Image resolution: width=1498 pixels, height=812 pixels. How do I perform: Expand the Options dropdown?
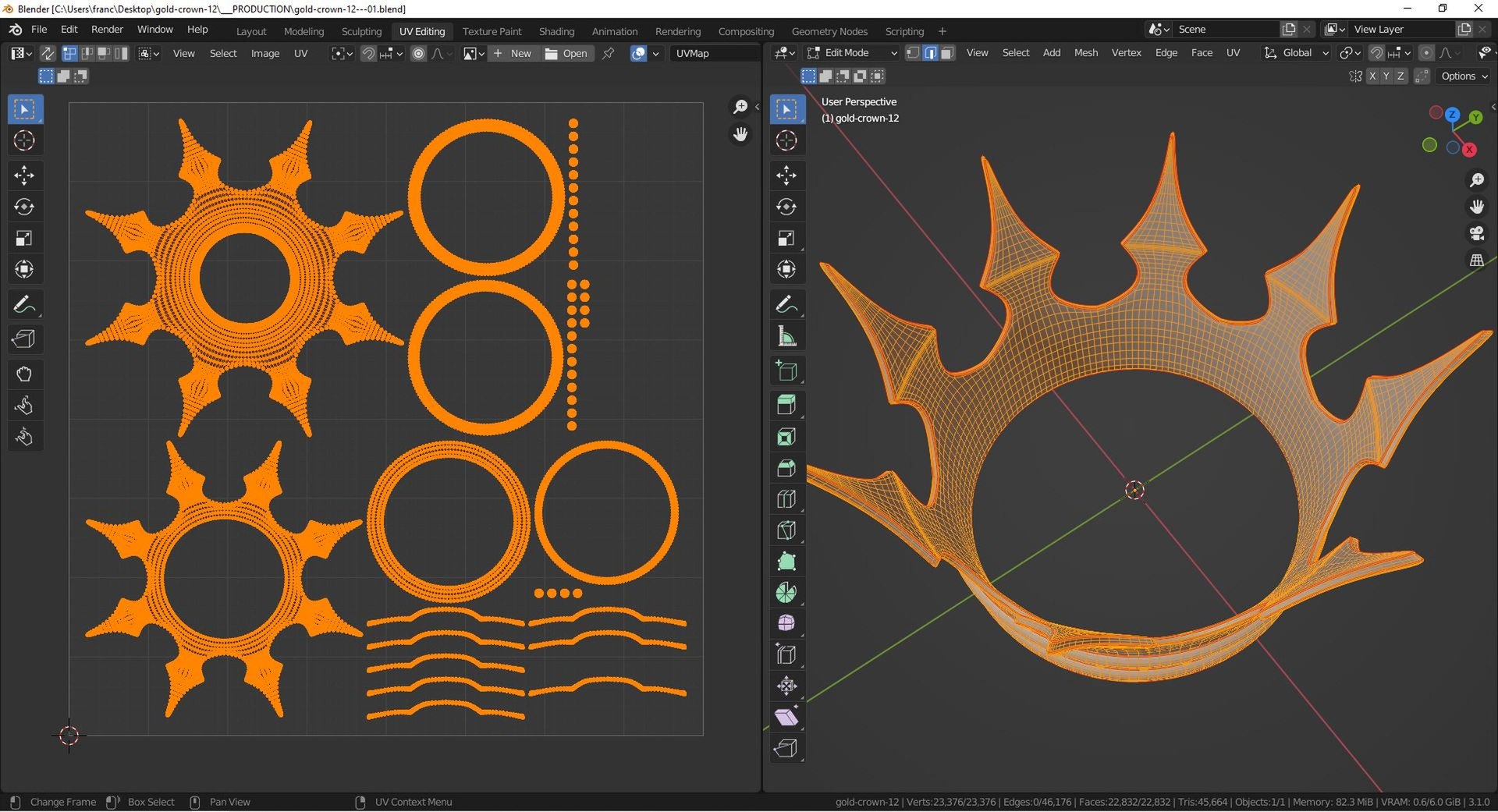pyautogui.click(x=1464, y=76)
